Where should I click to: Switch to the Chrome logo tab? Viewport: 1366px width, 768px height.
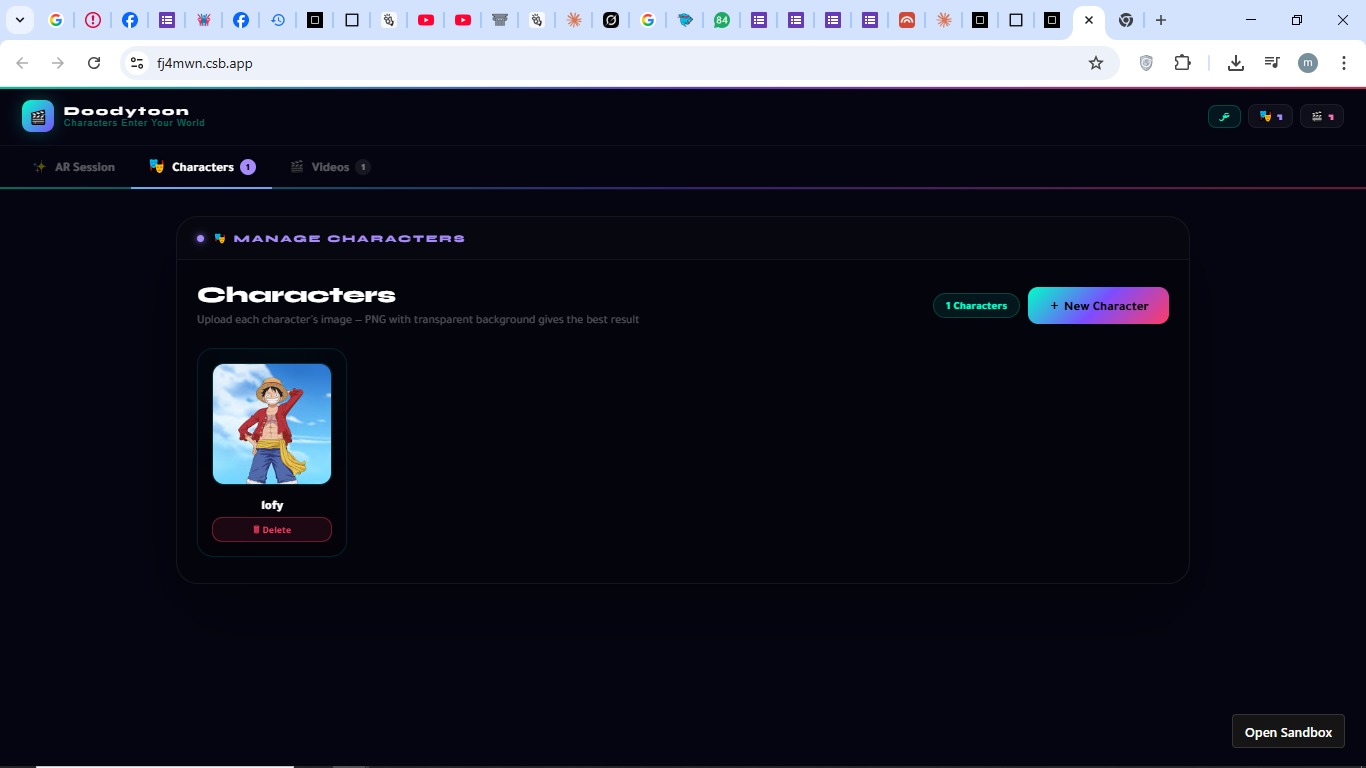(x=1126, y=20)
